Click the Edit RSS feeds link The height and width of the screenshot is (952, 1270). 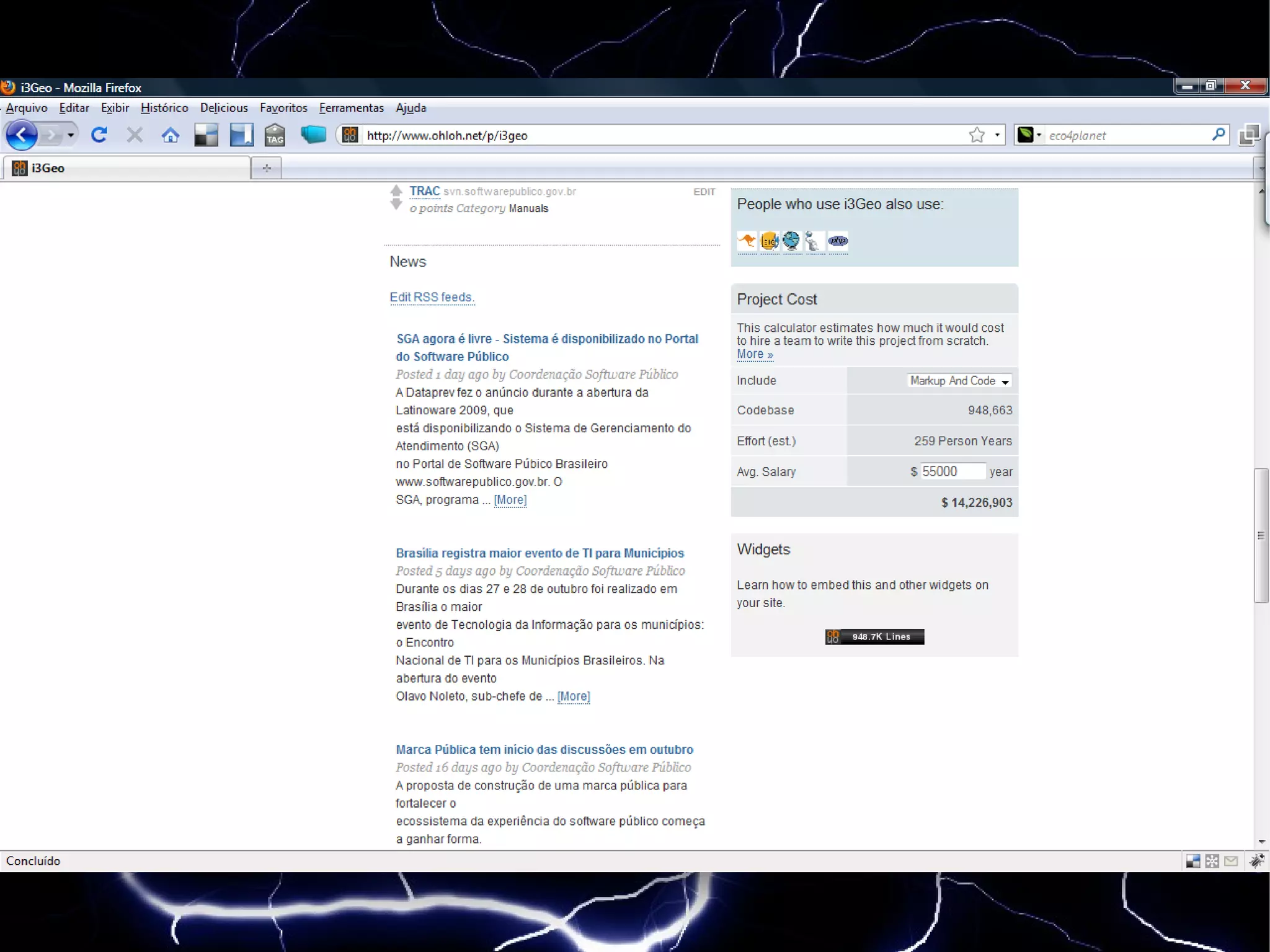[432, 297]
